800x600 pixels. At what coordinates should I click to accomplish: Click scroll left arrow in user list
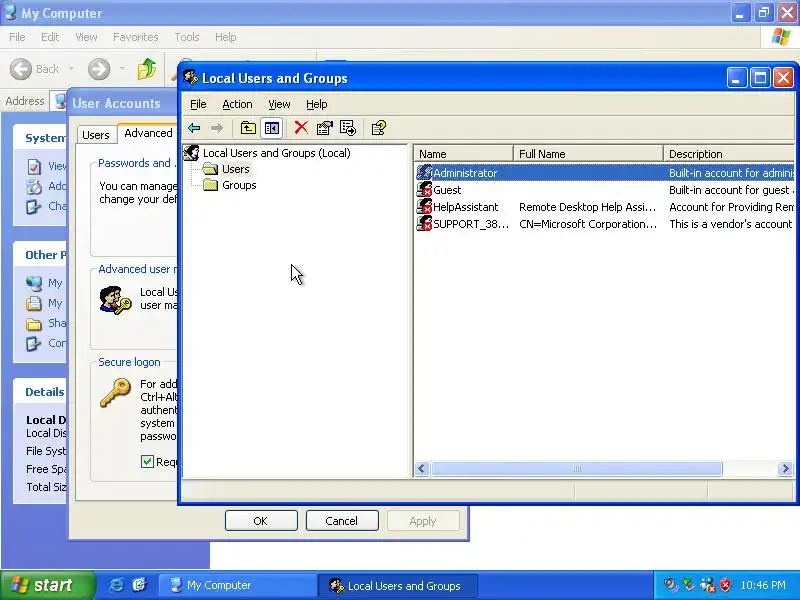click(421, 468)
